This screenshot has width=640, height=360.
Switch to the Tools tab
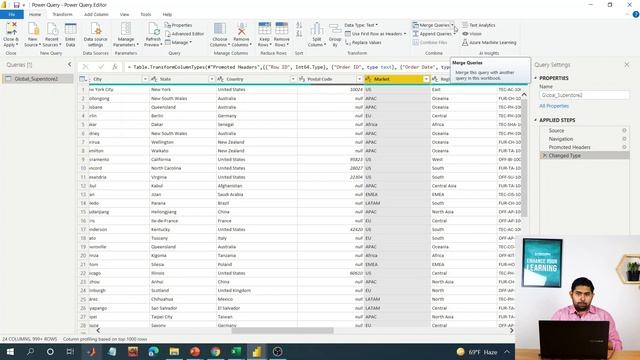(x=146, y=14)
